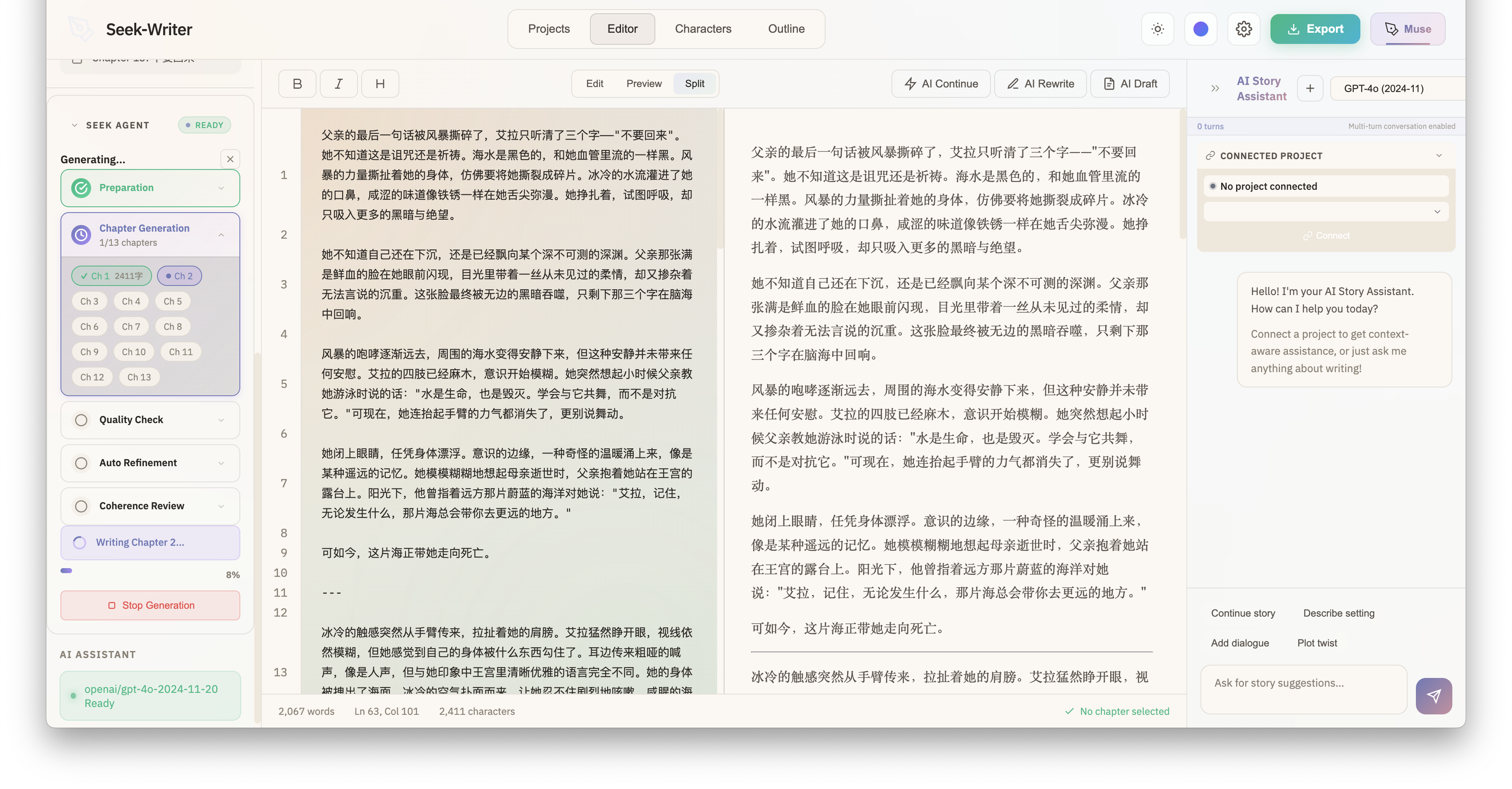
Task: Open GPT-4o model selector
Action: pyautogui.click(x=1397, y=89)
